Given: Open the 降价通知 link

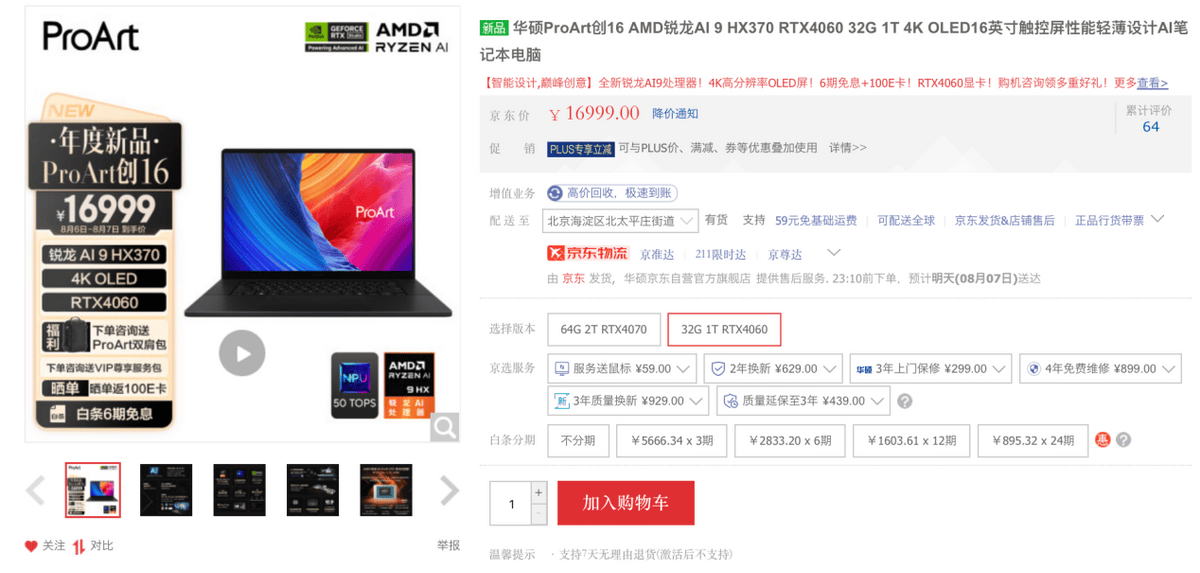Looking at the screenshot, I should coord(675,114).
